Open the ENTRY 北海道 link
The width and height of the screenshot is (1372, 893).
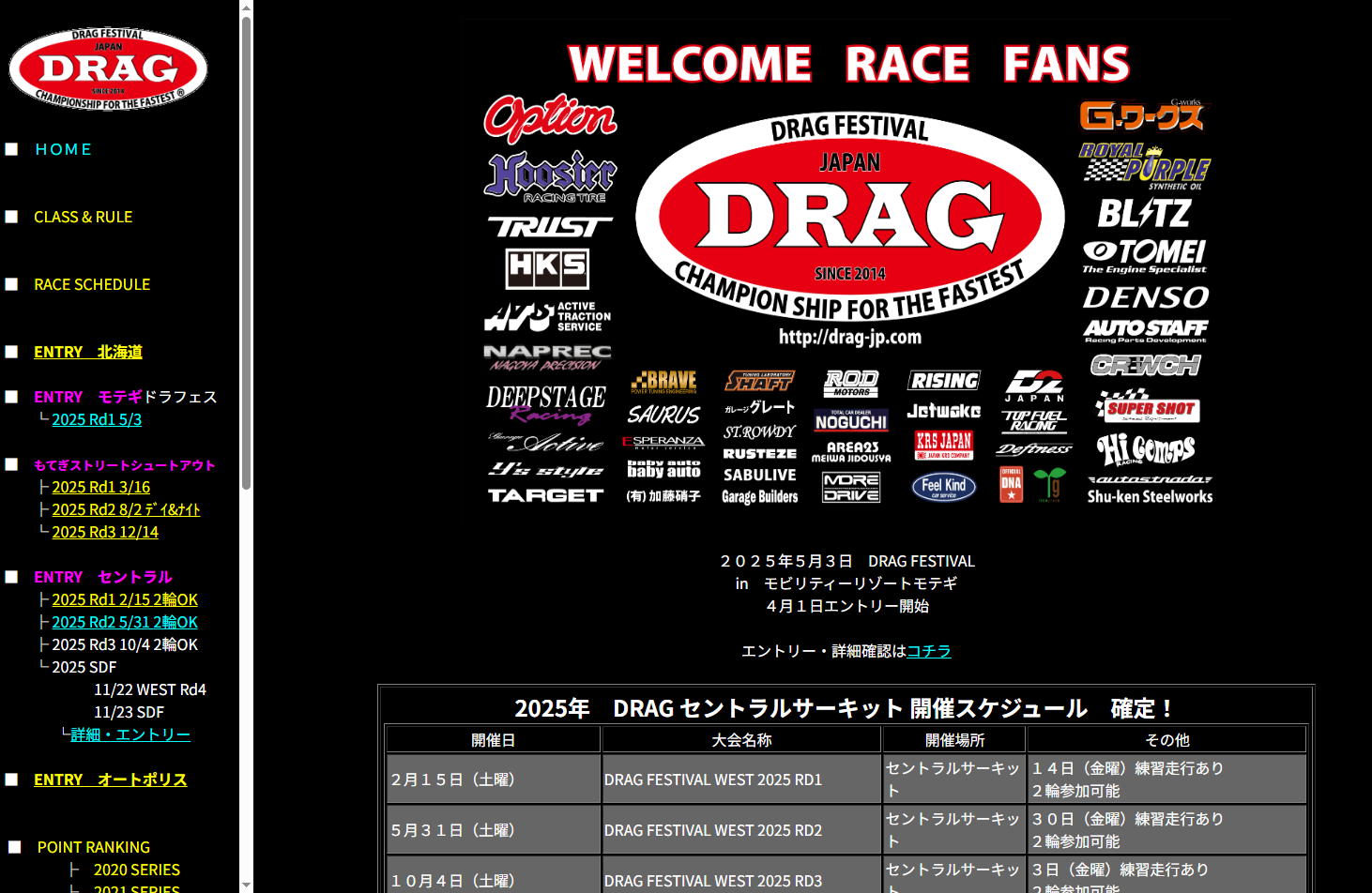(88, 352)
